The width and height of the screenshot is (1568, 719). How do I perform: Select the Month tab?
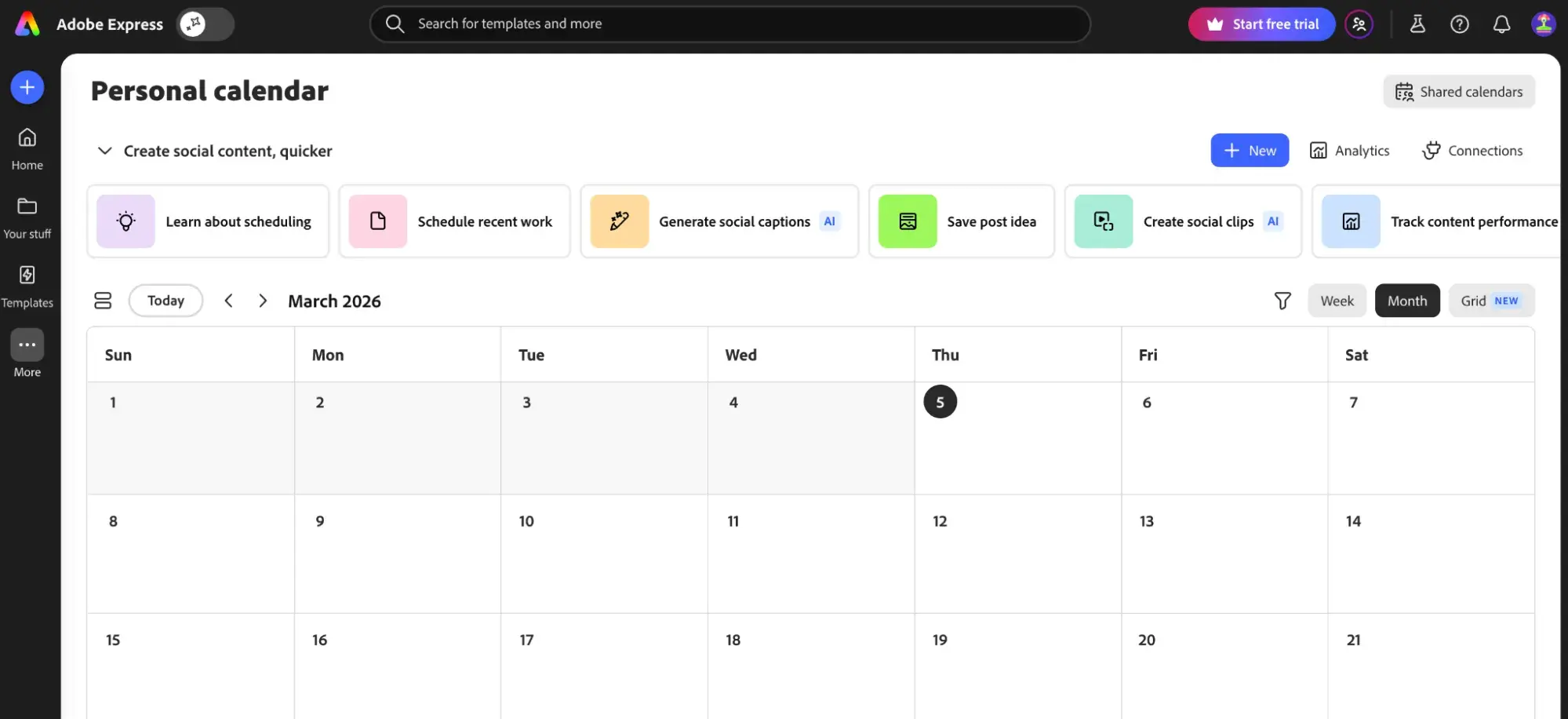point(1407,301)
